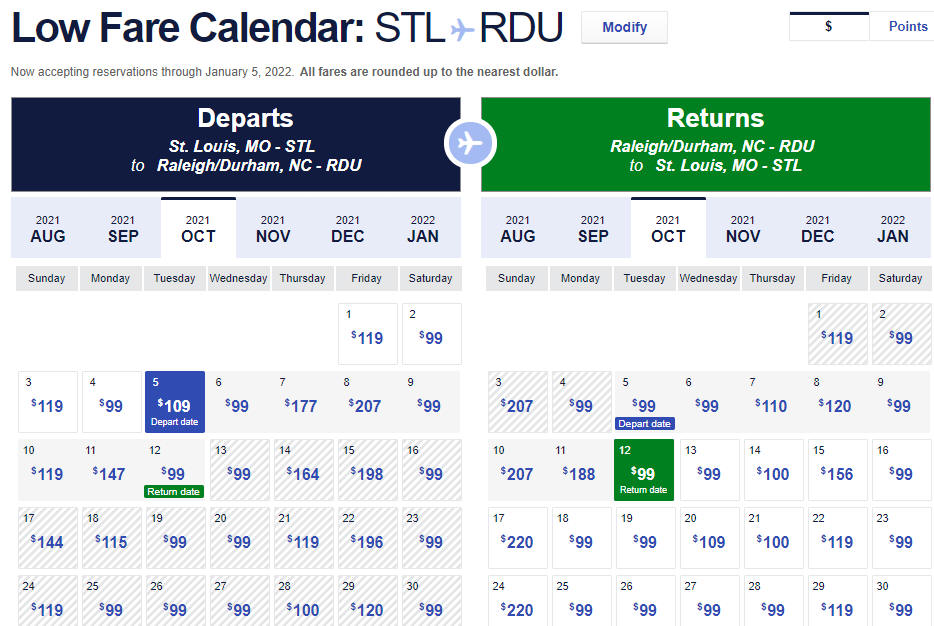Choose the October 1 departure fare of $119

coord(368,334)
